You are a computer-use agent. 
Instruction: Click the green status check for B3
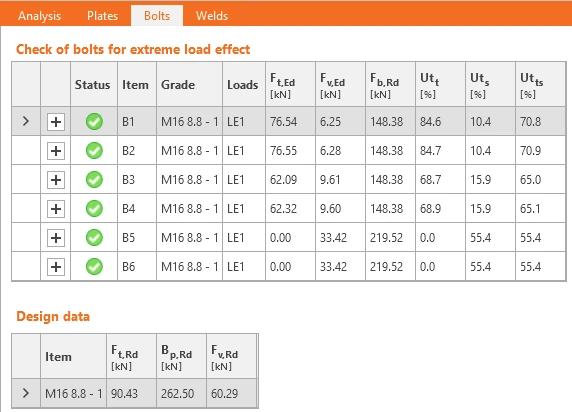(x=94, y=180)
